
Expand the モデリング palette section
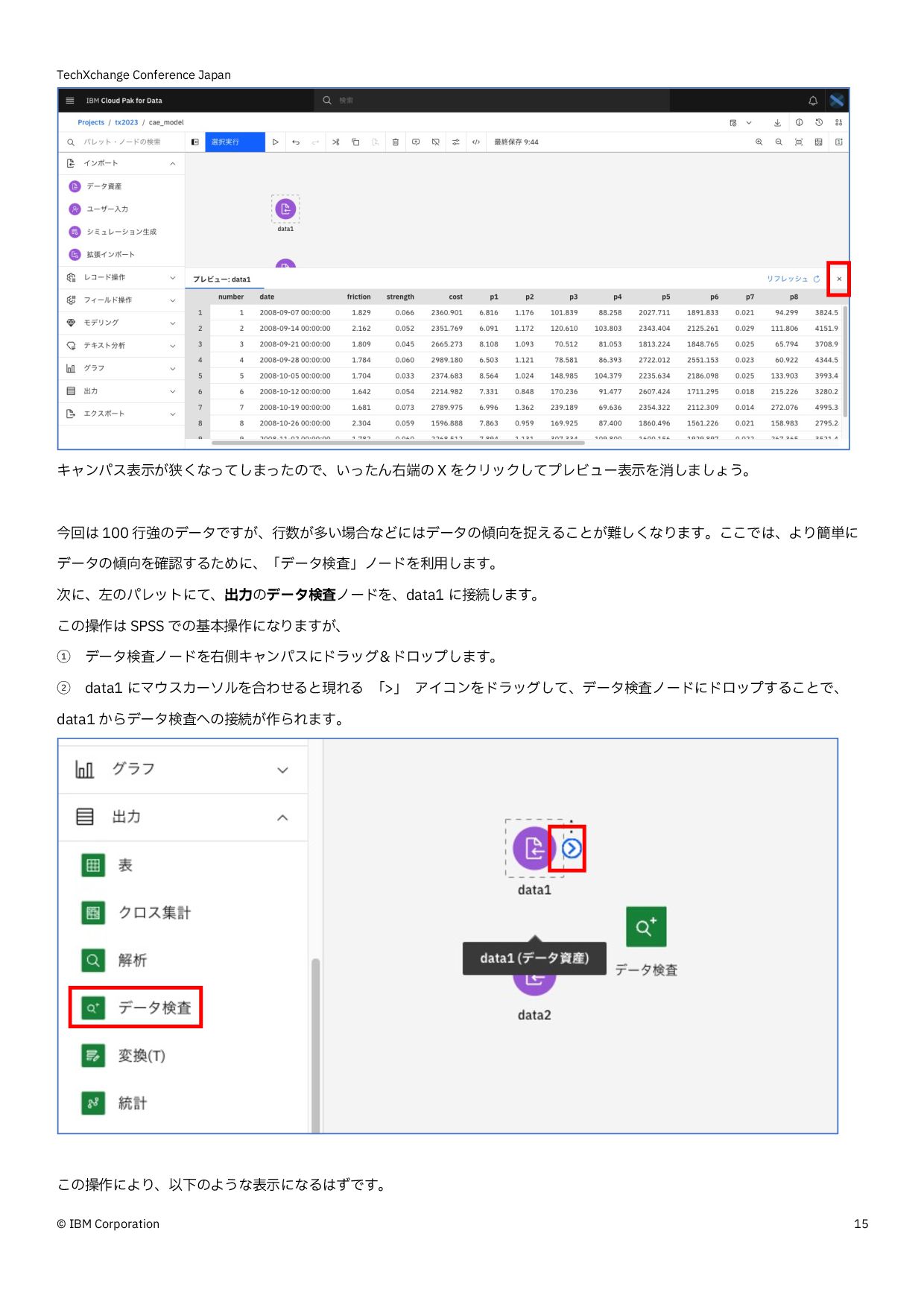pos(173,323)
